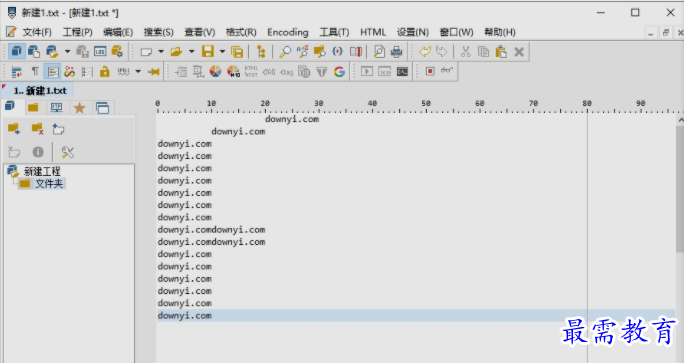Open sidebar project tools wrench icon

(67, 152)
